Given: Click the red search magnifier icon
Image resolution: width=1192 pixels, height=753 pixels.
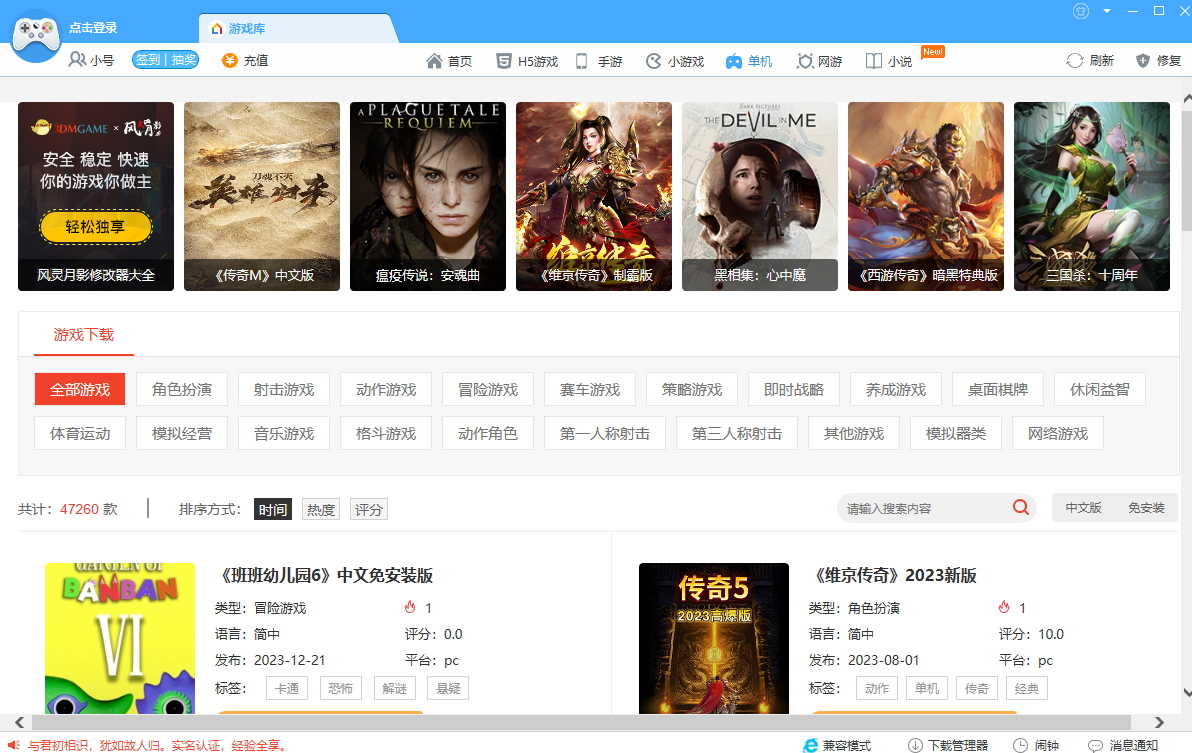Looking at the screenshot, I should (1020, 507).
